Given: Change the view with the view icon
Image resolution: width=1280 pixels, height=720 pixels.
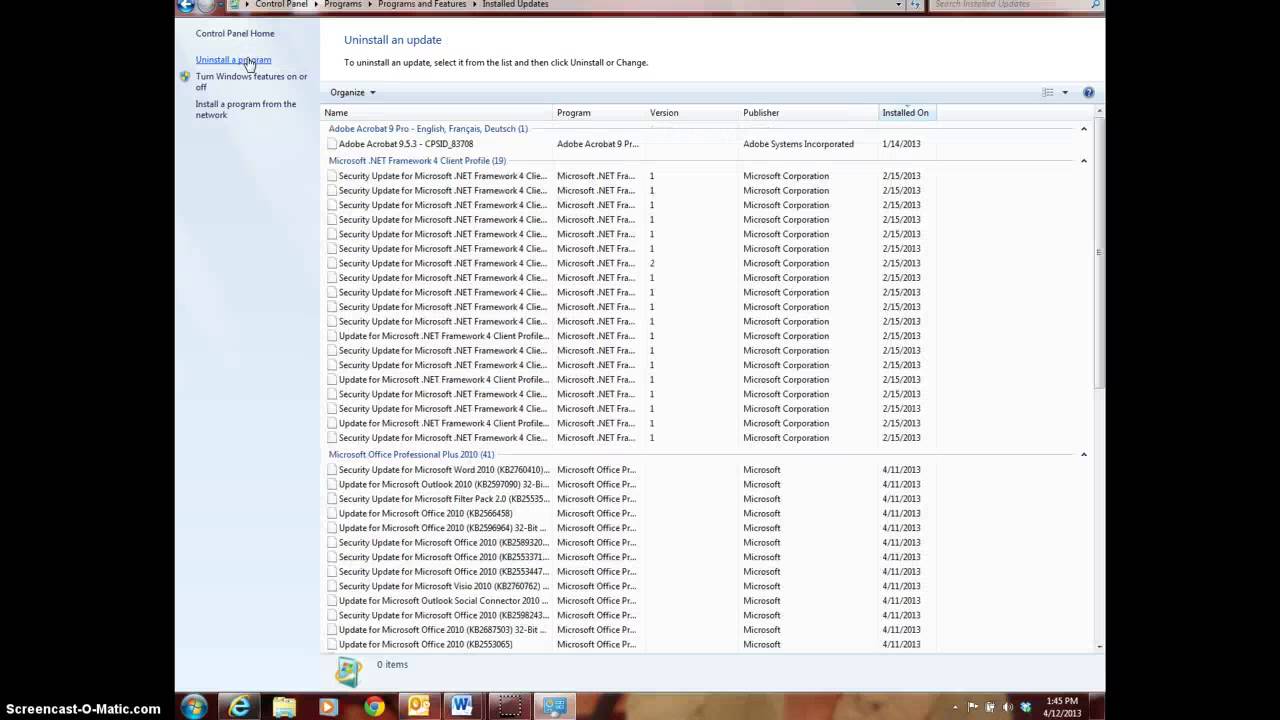Looking at the screenshot, I should coord(1048,92).
